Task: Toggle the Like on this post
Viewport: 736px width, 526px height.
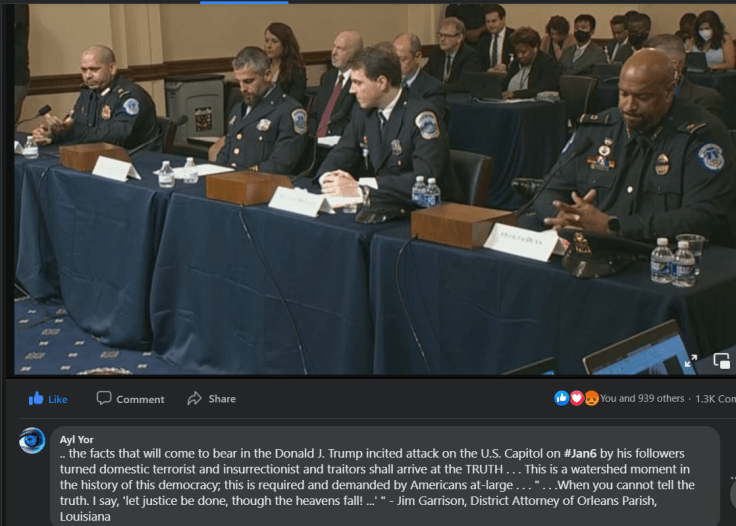Action: 48,398
